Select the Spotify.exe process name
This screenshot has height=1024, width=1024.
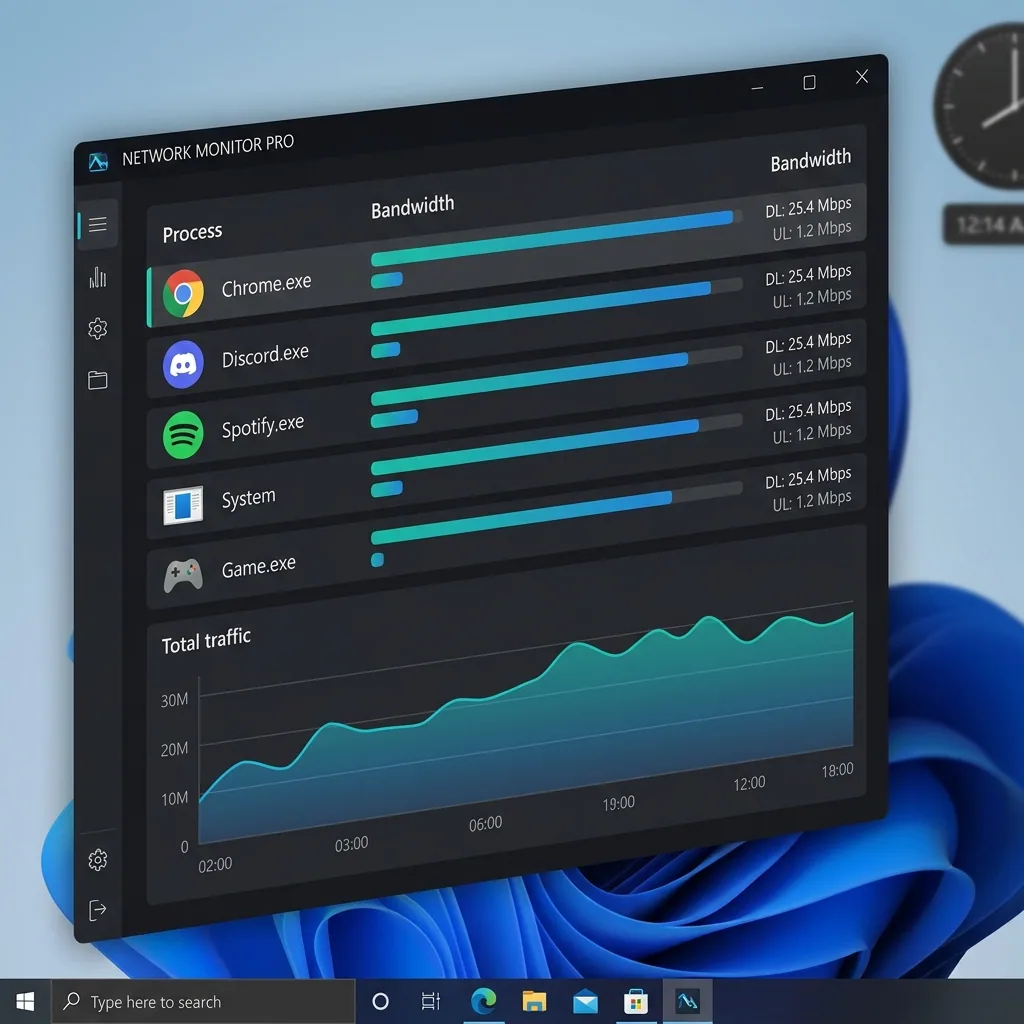[263, 427]
